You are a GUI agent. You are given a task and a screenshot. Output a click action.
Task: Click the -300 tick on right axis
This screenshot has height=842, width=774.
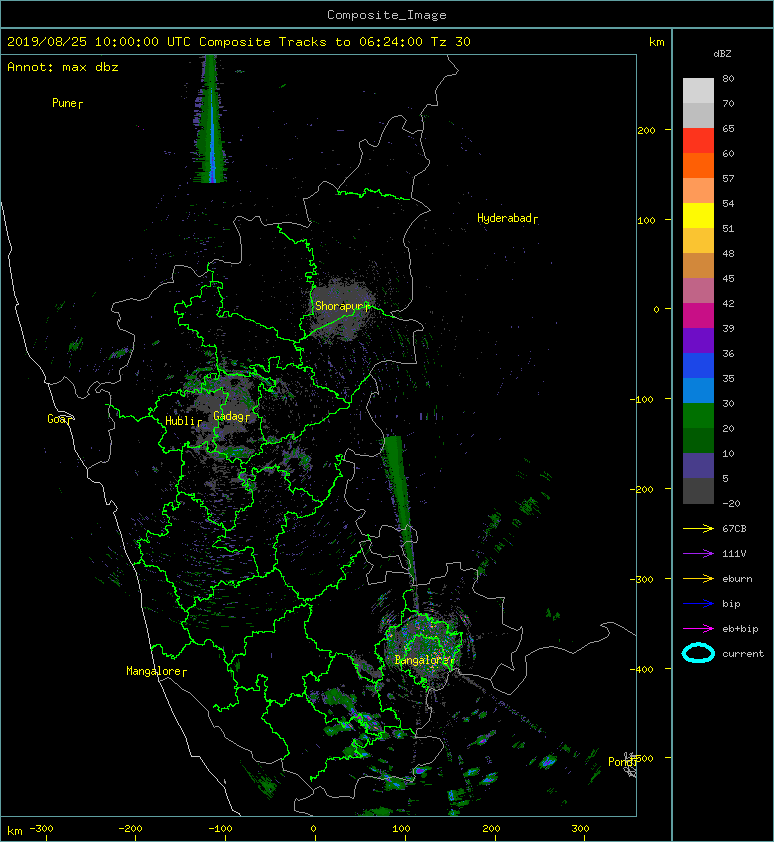pyautogui.click(x=642, y=579)
